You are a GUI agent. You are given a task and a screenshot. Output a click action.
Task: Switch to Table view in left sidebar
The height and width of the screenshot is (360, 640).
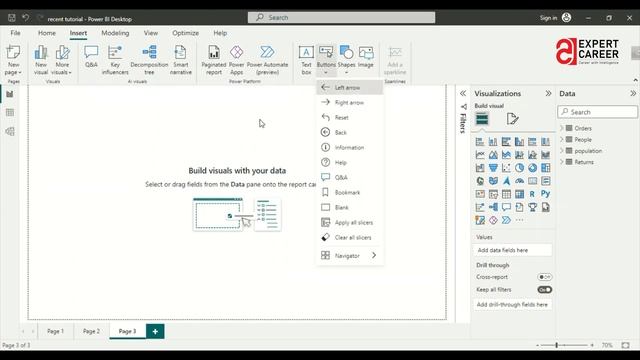(x=10, y=113)
